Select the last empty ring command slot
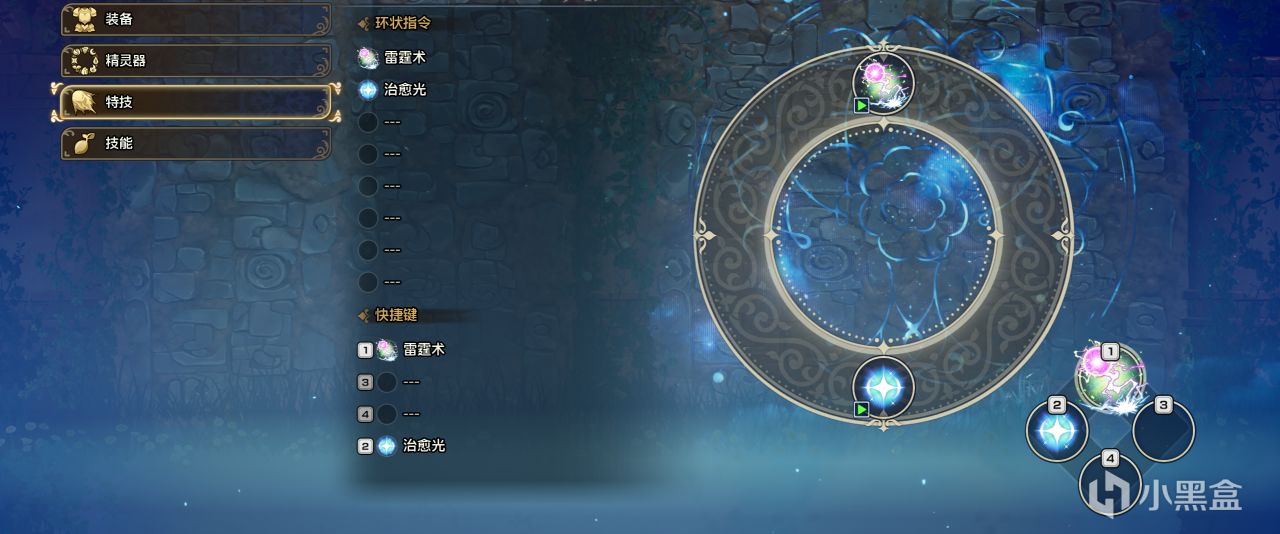 coord(368,282)
